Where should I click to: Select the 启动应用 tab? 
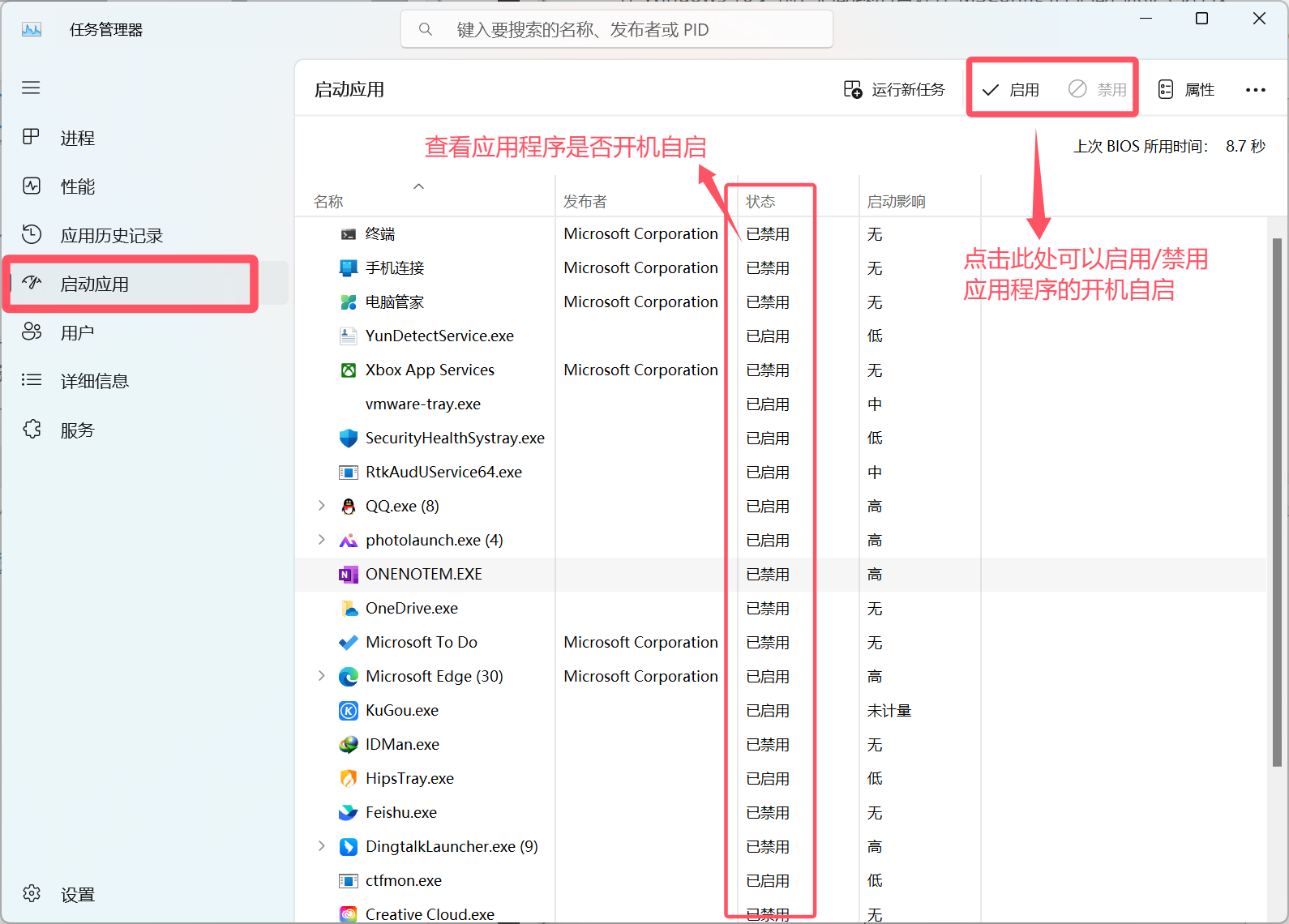coord(146,284)
